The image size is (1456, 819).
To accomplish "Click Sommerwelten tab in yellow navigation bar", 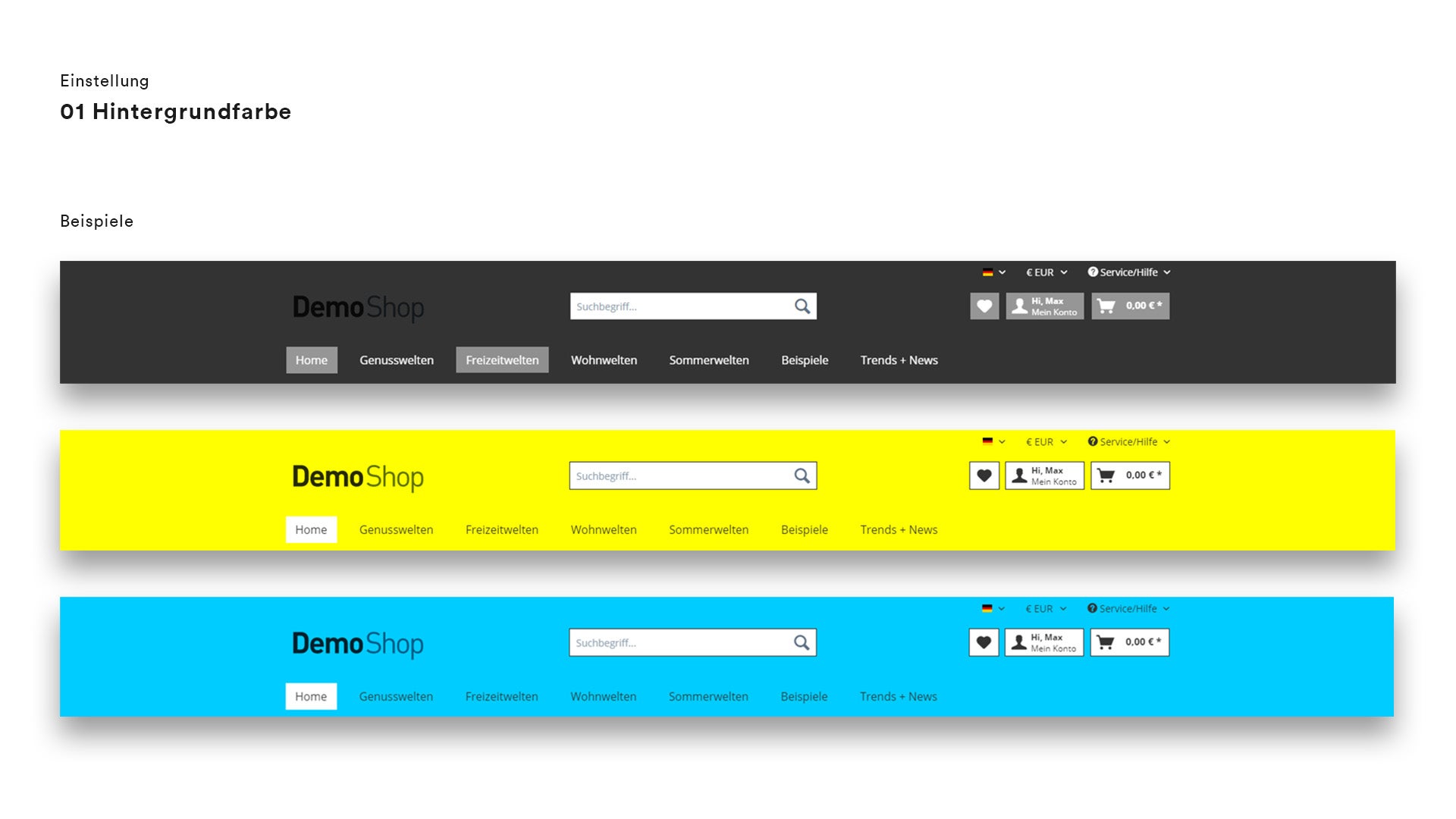I will click(x=709, y=529).
